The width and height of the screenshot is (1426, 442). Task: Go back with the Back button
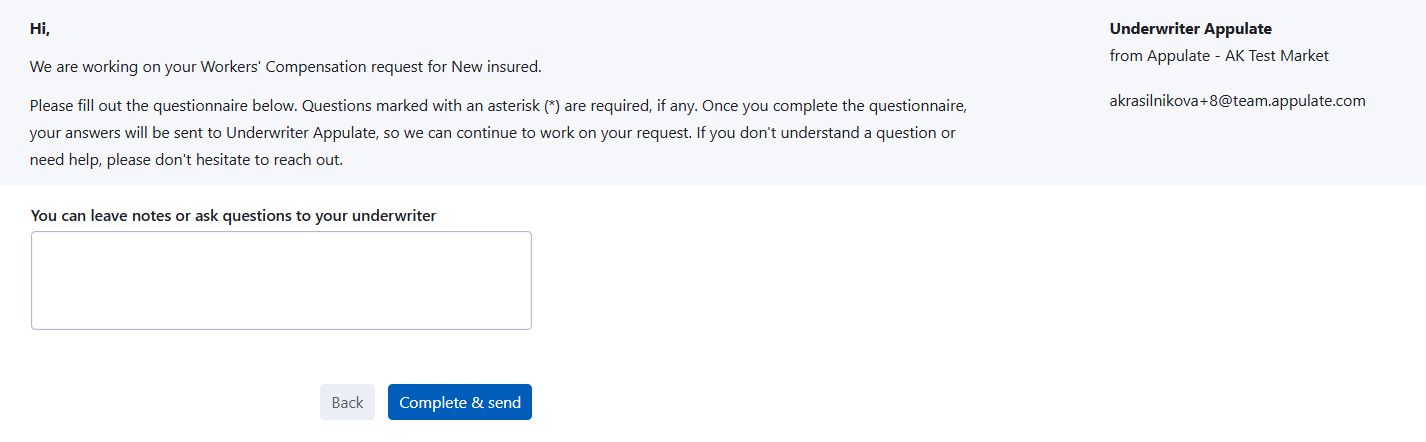point(347,402)
